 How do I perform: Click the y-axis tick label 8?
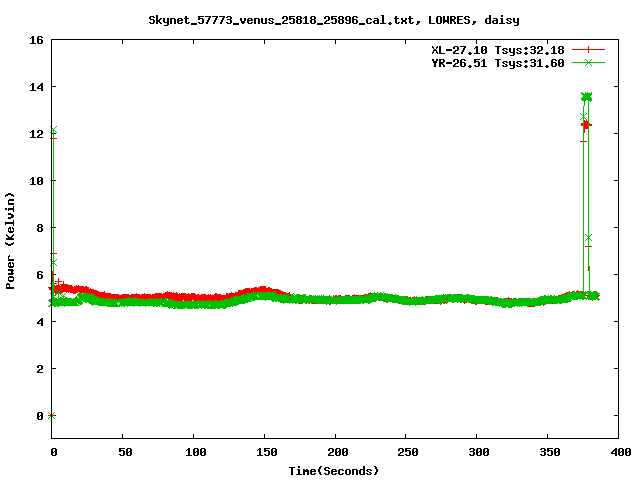40,228
